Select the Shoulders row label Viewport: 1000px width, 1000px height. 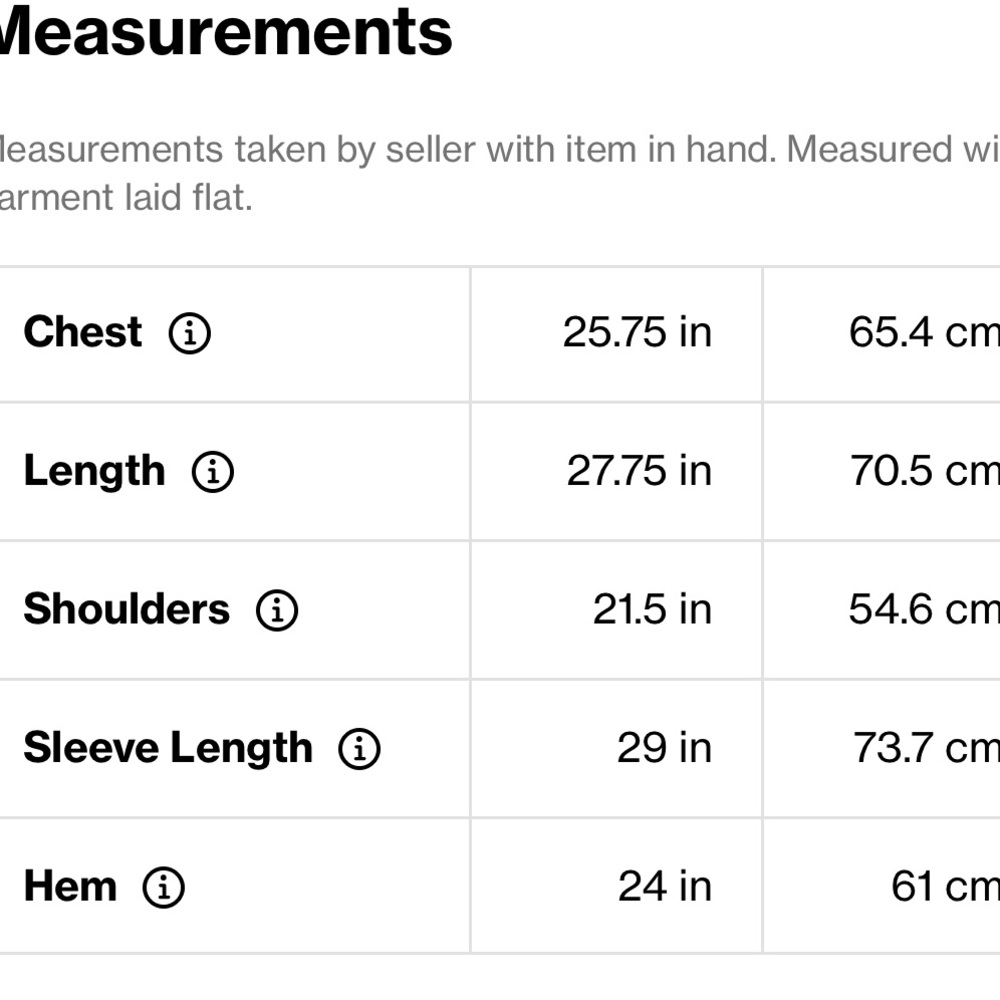coord(126,609)
